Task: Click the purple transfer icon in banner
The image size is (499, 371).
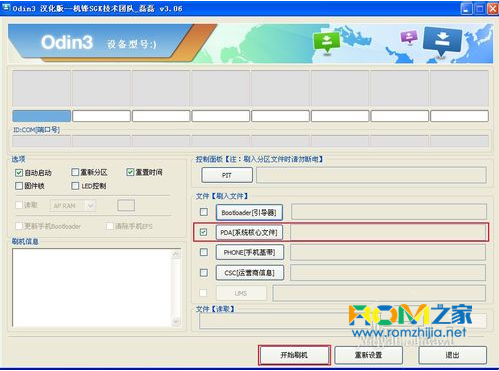Action: (409, 37)
